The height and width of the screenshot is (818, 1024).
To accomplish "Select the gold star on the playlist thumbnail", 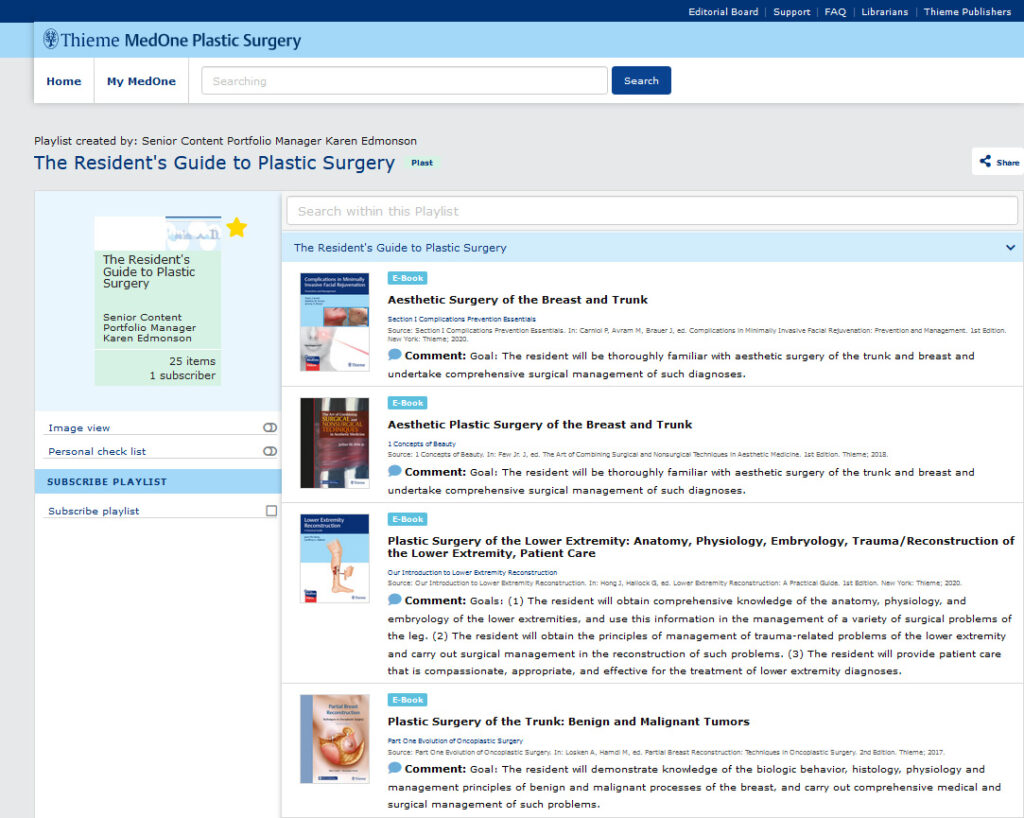I will pos(236,227).
